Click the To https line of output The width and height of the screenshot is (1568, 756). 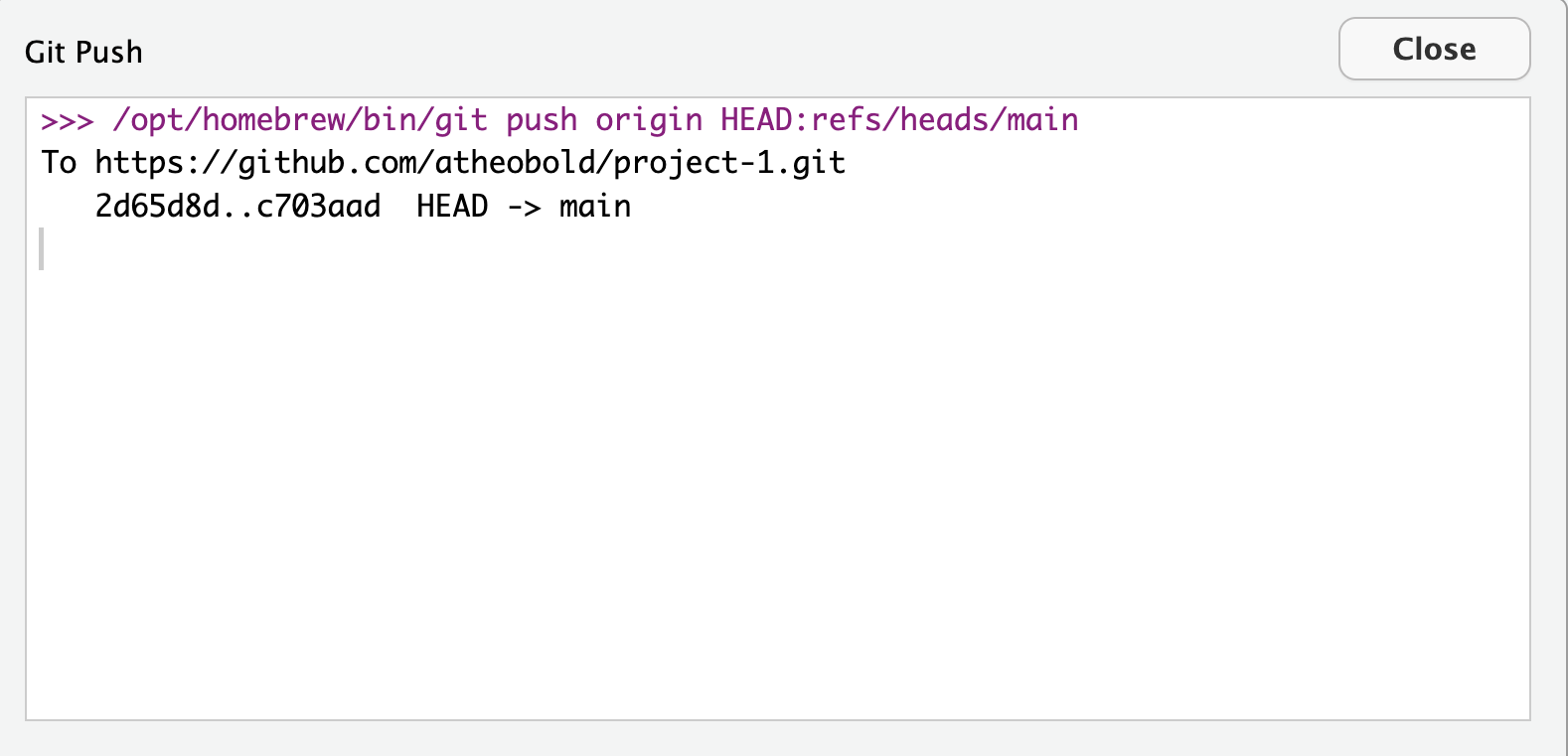coord(442,162)
